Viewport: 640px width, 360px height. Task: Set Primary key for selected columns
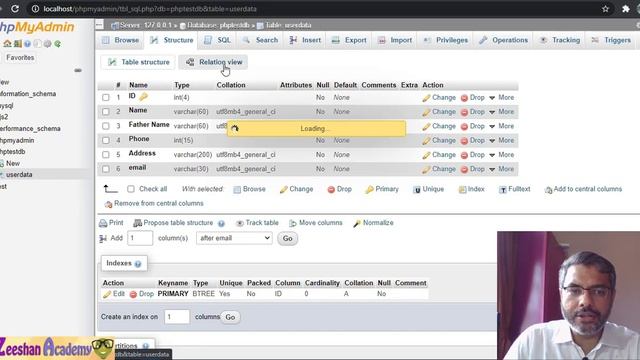(x=382, y=189)
